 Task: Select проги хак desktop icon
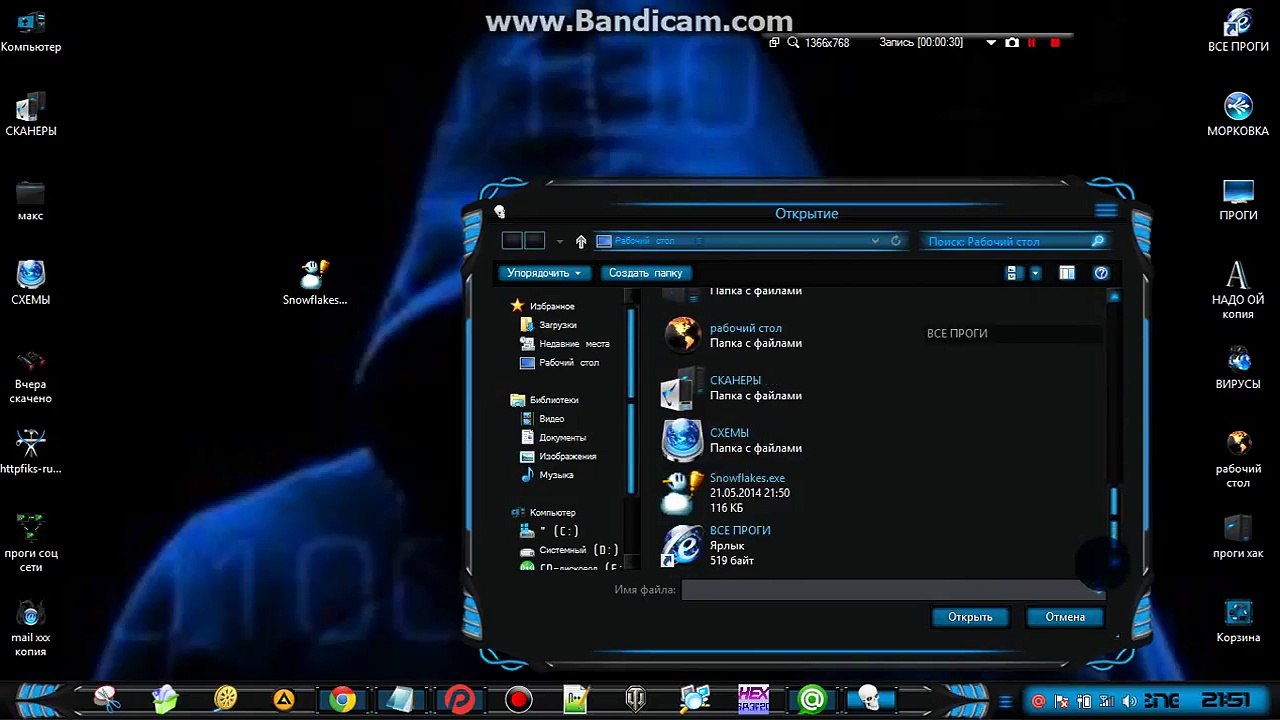pos(1238,537)
